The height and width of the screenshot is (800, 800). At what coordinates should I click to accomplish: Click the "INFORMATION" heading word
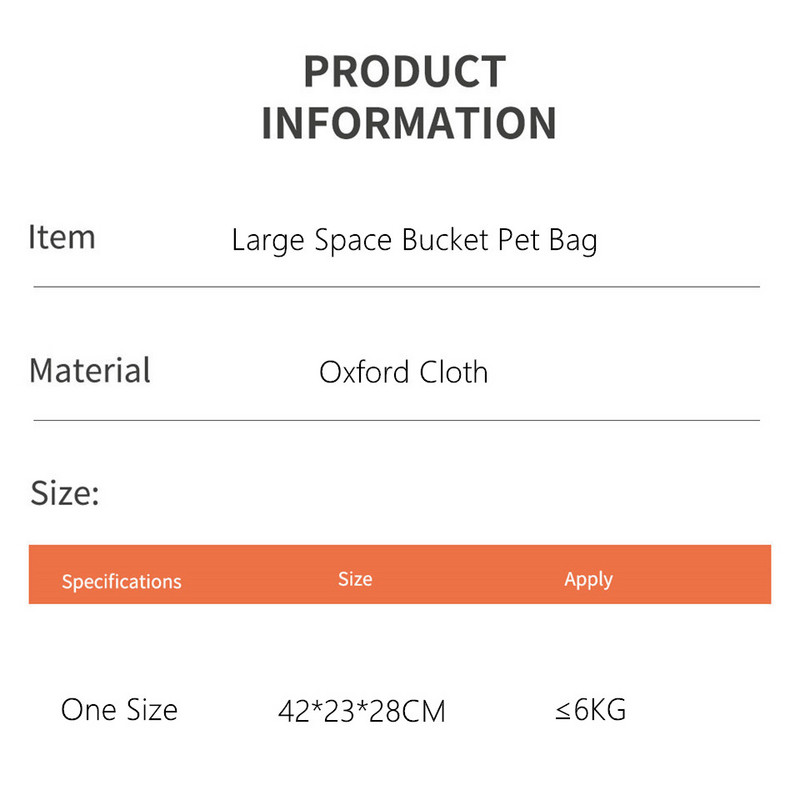408,123
